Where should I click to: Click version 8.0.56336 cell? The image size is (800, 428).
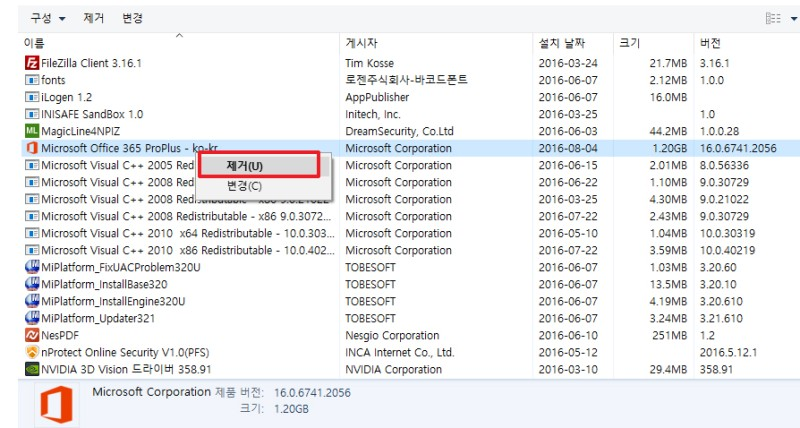pyautogui.click(x=724, y=165)
